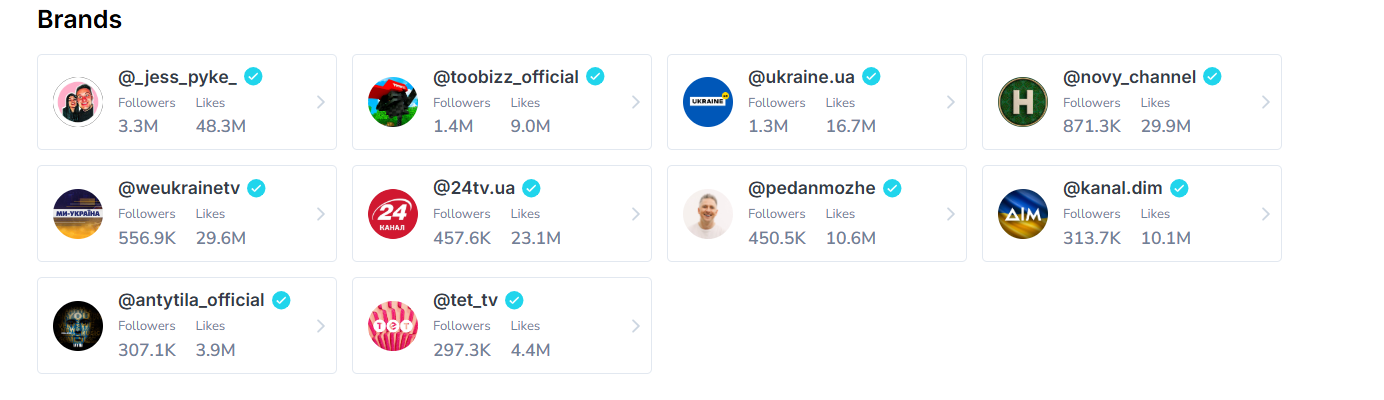The height and width of the screenshot is (400, 1384).
Task: Click the Novy channel green H logo
Action: pyautogui.click(x=1023, y=102)
